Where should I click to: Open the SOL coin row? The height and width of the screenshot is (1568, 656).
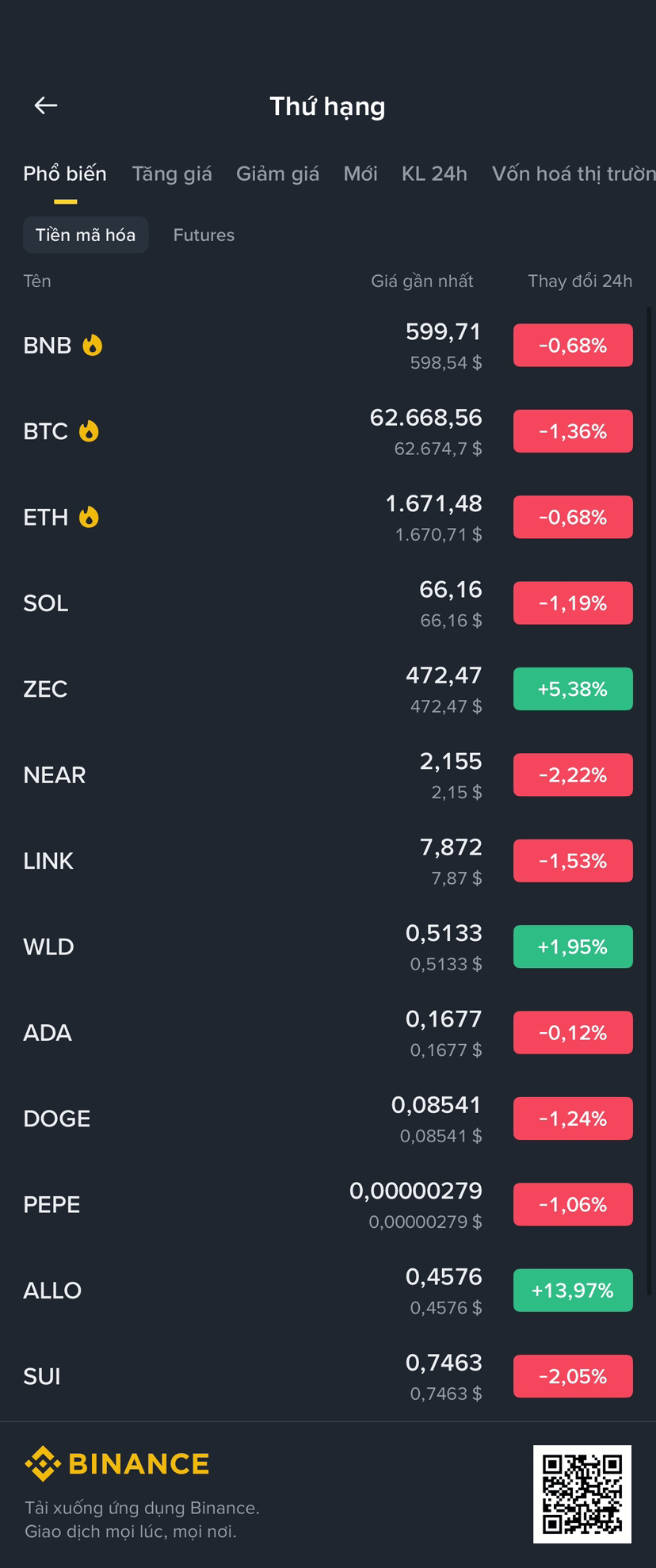pyautogui.click(x=328, y=603)
